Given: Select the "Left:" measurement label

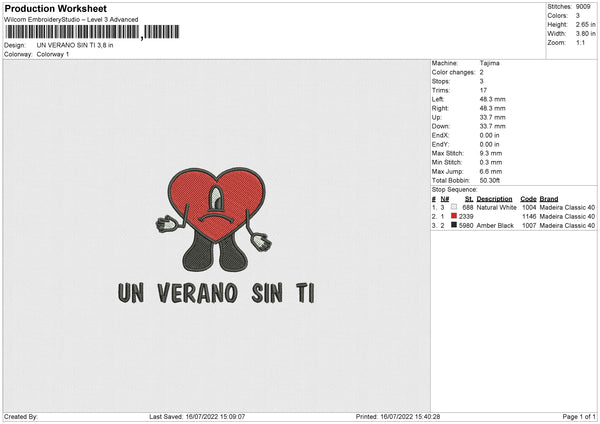Looking at the screenshot, I should (438, 99).
